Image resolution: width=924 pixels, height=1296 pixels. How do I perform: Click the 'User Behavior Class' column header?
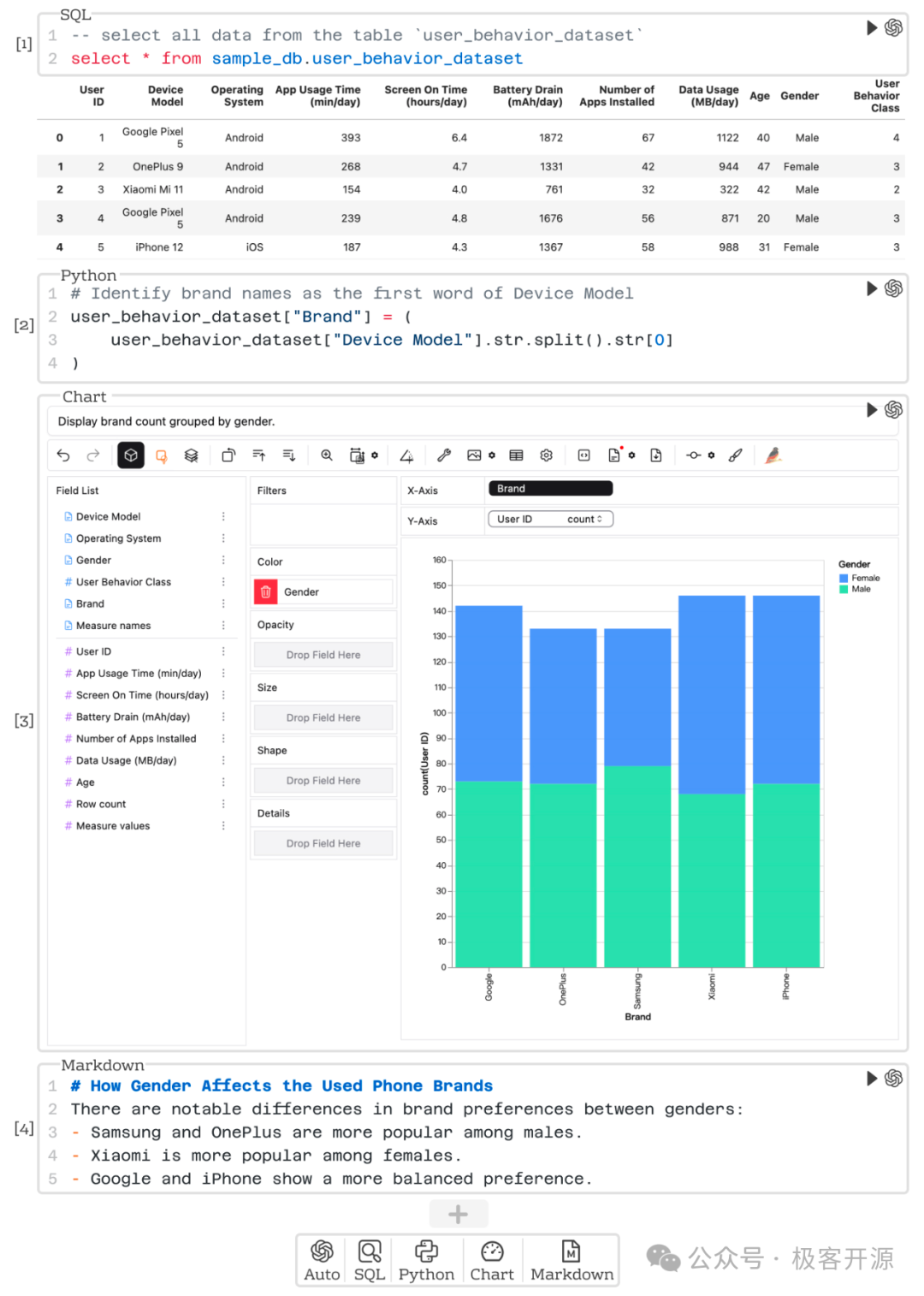(876, 96)
